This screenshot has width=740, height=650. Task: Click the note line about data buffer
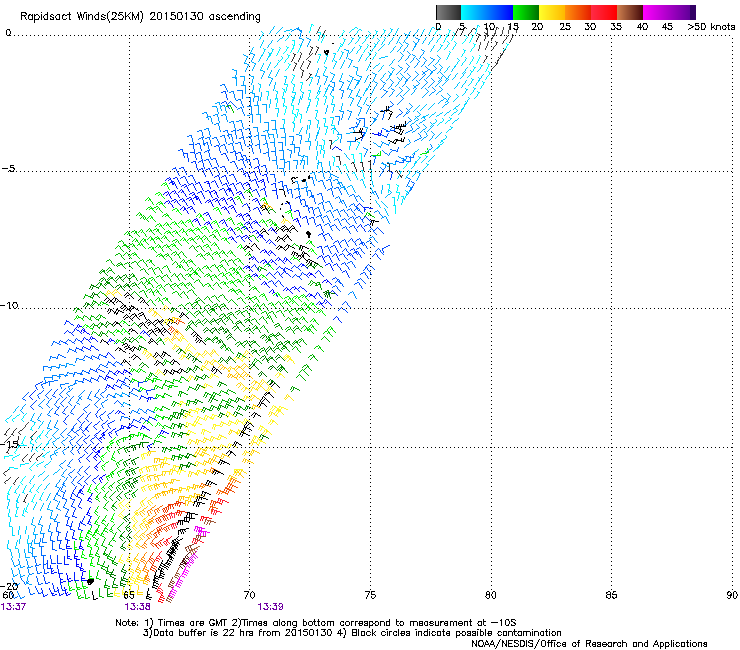(352, 633)
